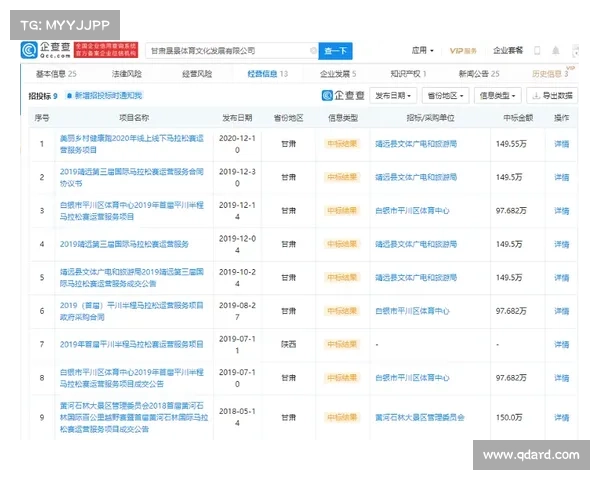Click the company name search input field
The image size is (600, 480).
click(x=230, y=50)
